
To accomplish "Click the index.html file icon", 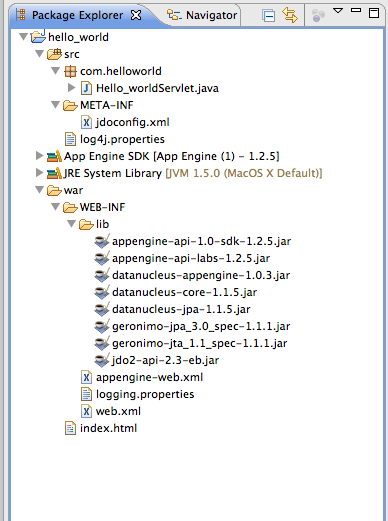I will pos(70,428).
